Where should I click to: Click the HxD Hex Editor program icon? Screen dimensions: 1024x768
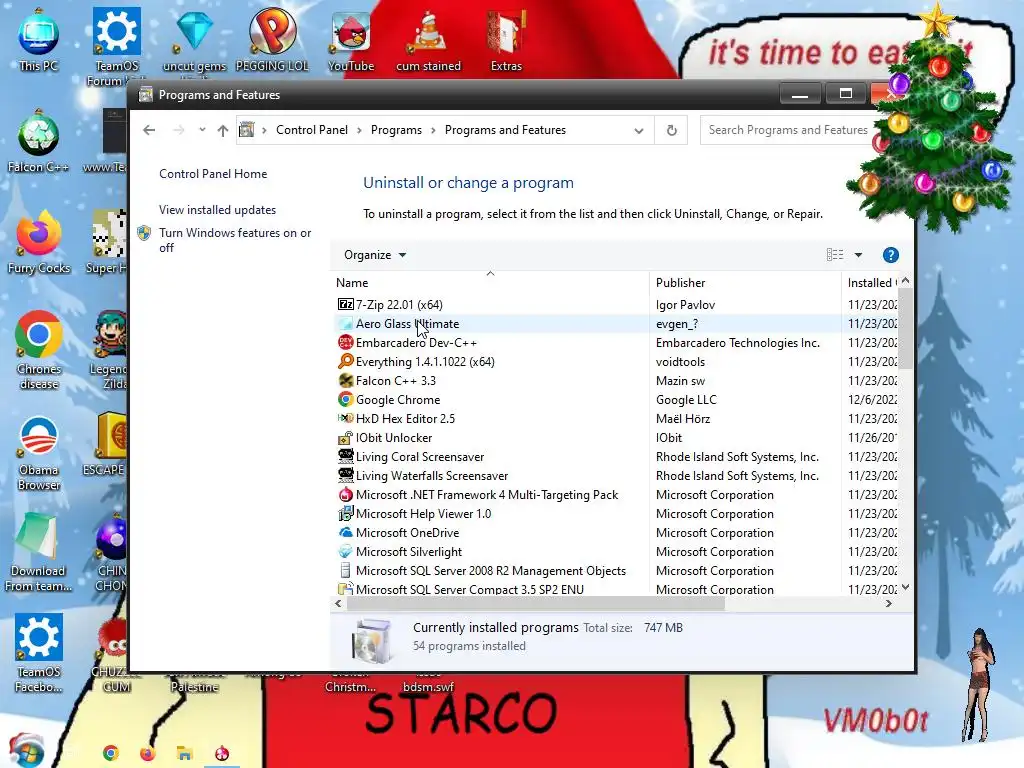click(345, 418)
